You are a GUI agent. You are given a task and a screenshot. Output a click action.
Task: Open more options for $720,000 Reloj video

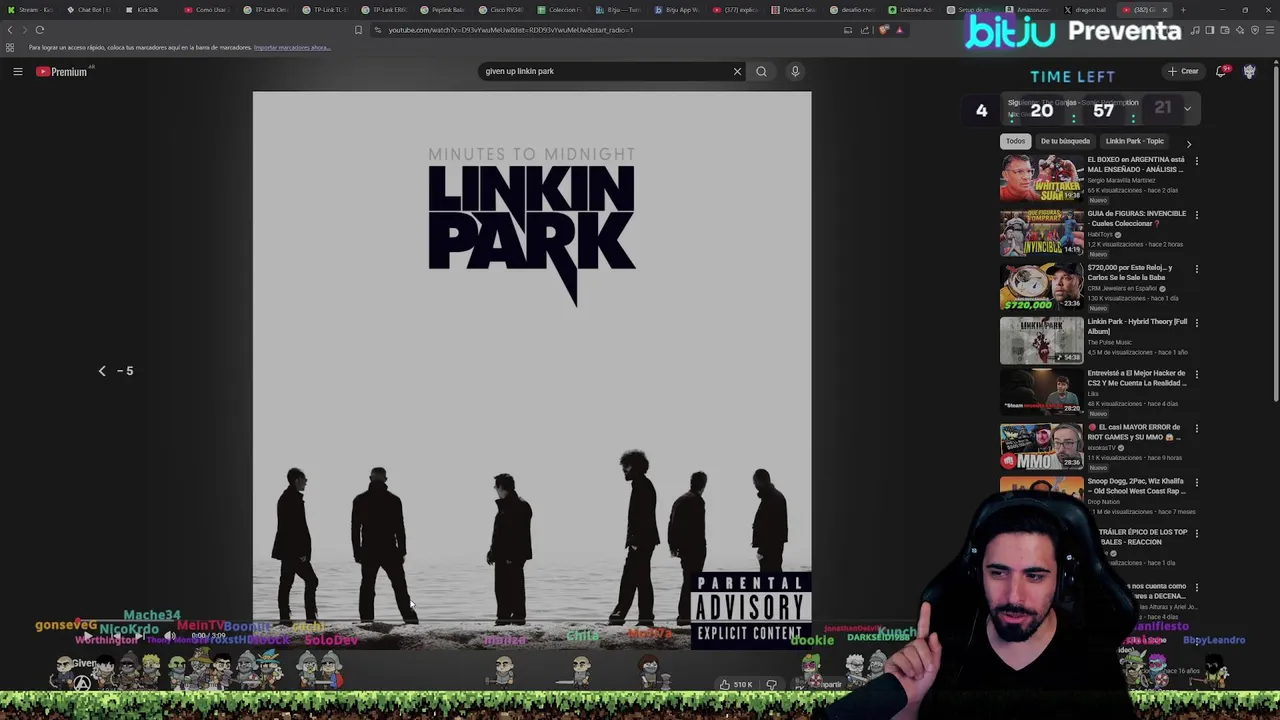click(1196, 268)
